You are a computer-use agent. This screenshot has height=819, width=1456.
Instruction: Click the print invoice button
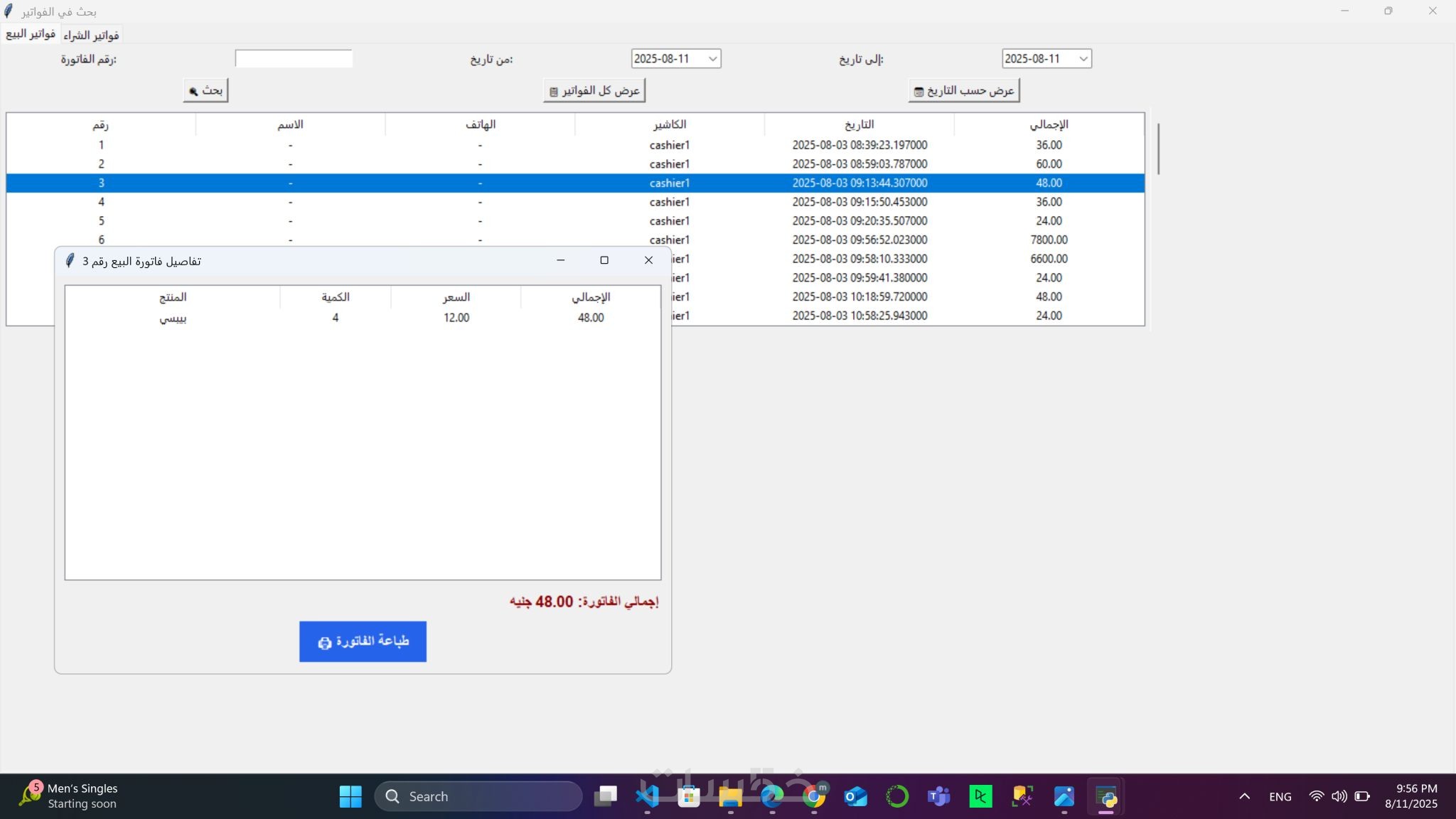click(x=363, y=641)
